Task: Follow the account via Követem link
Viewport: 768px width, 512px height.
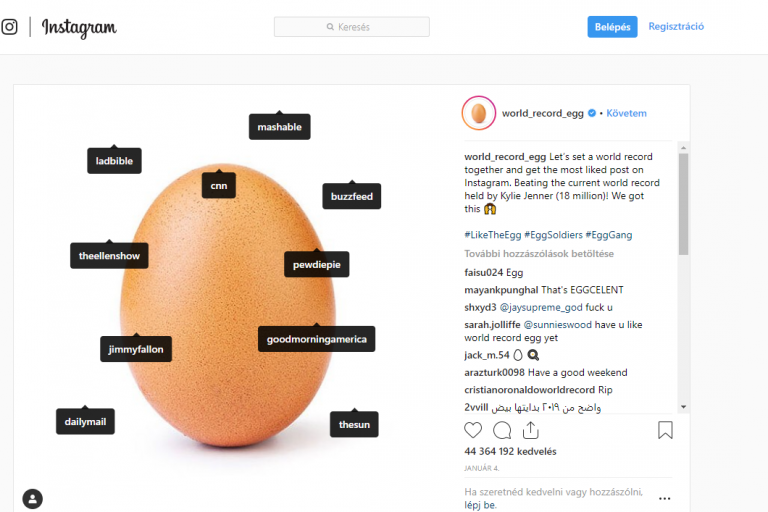Action: click(x=626, y=114)
